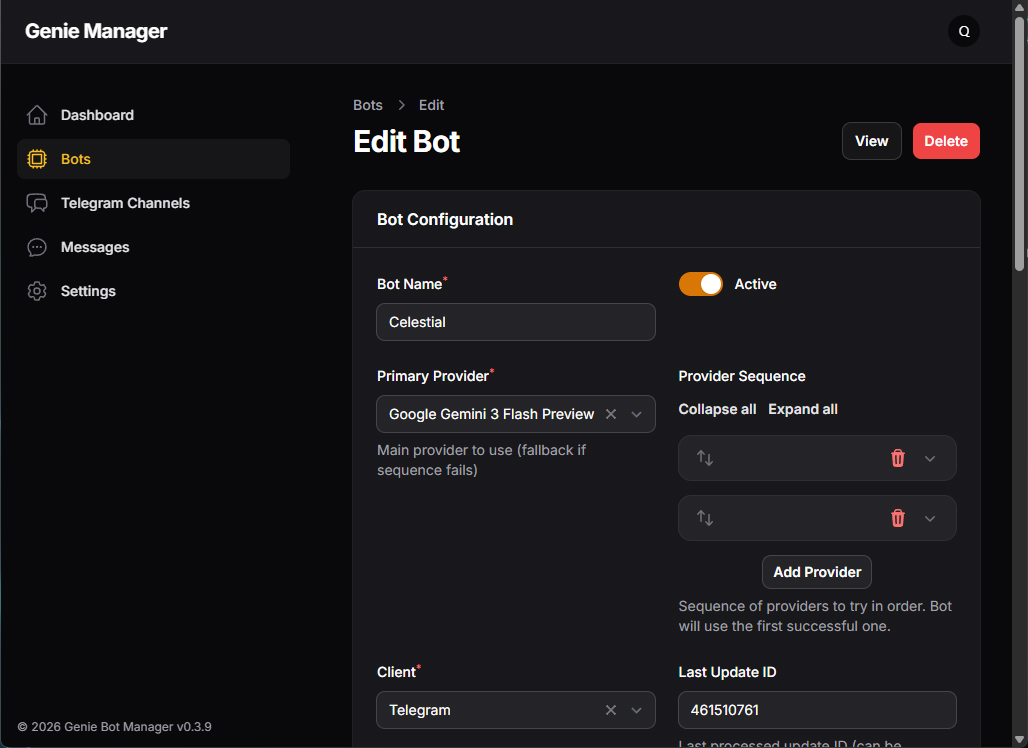The width and height of the screenshot is (1028, 748).
Task: Click the Telegram Channels chat bubbles icon
Action: click(37, 203)
